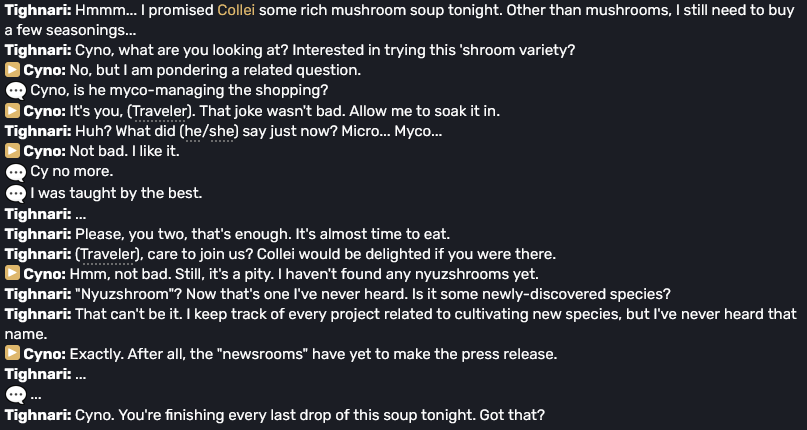Click the speech bubble beside "myco-managing the shopping"
This screenshot has height=430, width=807.
[15, 91]
